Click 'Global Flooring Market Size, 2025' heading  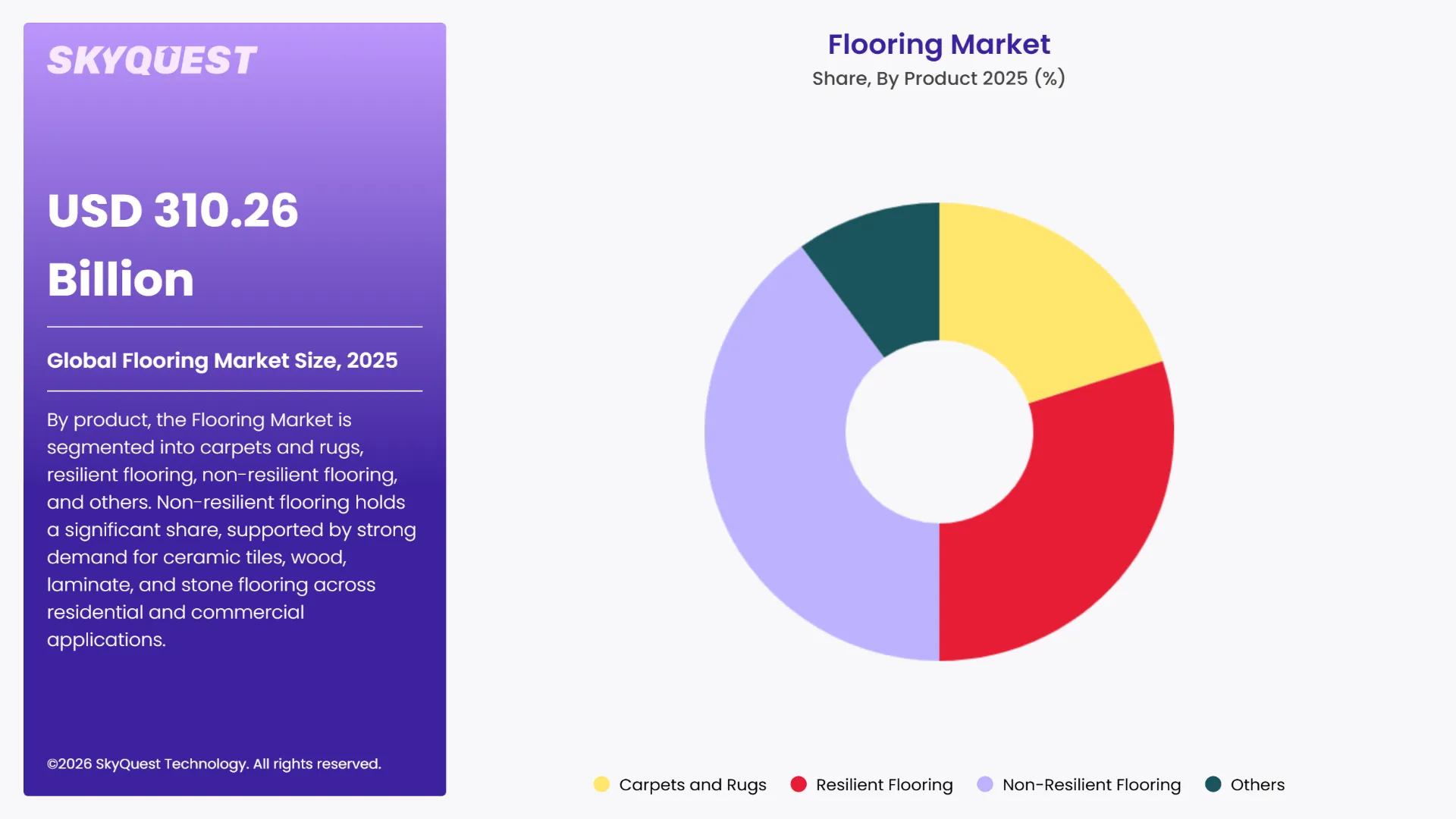click(x=222, y=360)
